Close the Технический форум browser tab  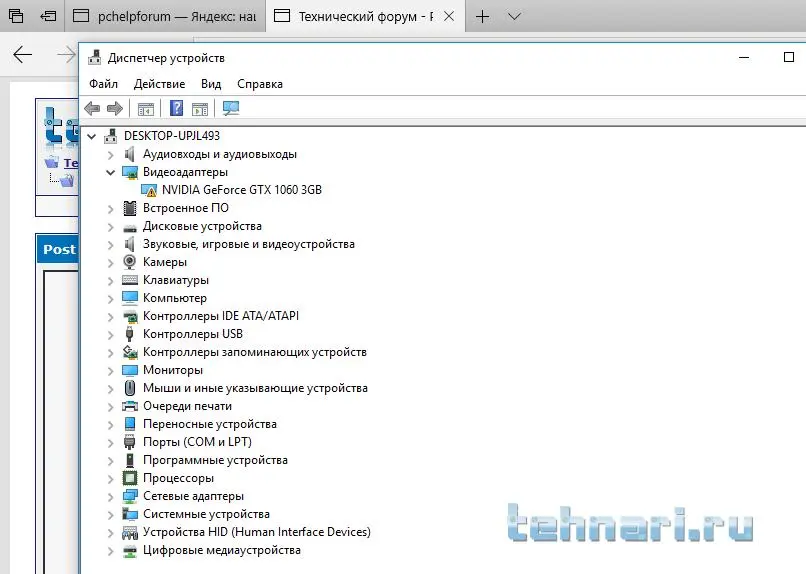point(449,16)
